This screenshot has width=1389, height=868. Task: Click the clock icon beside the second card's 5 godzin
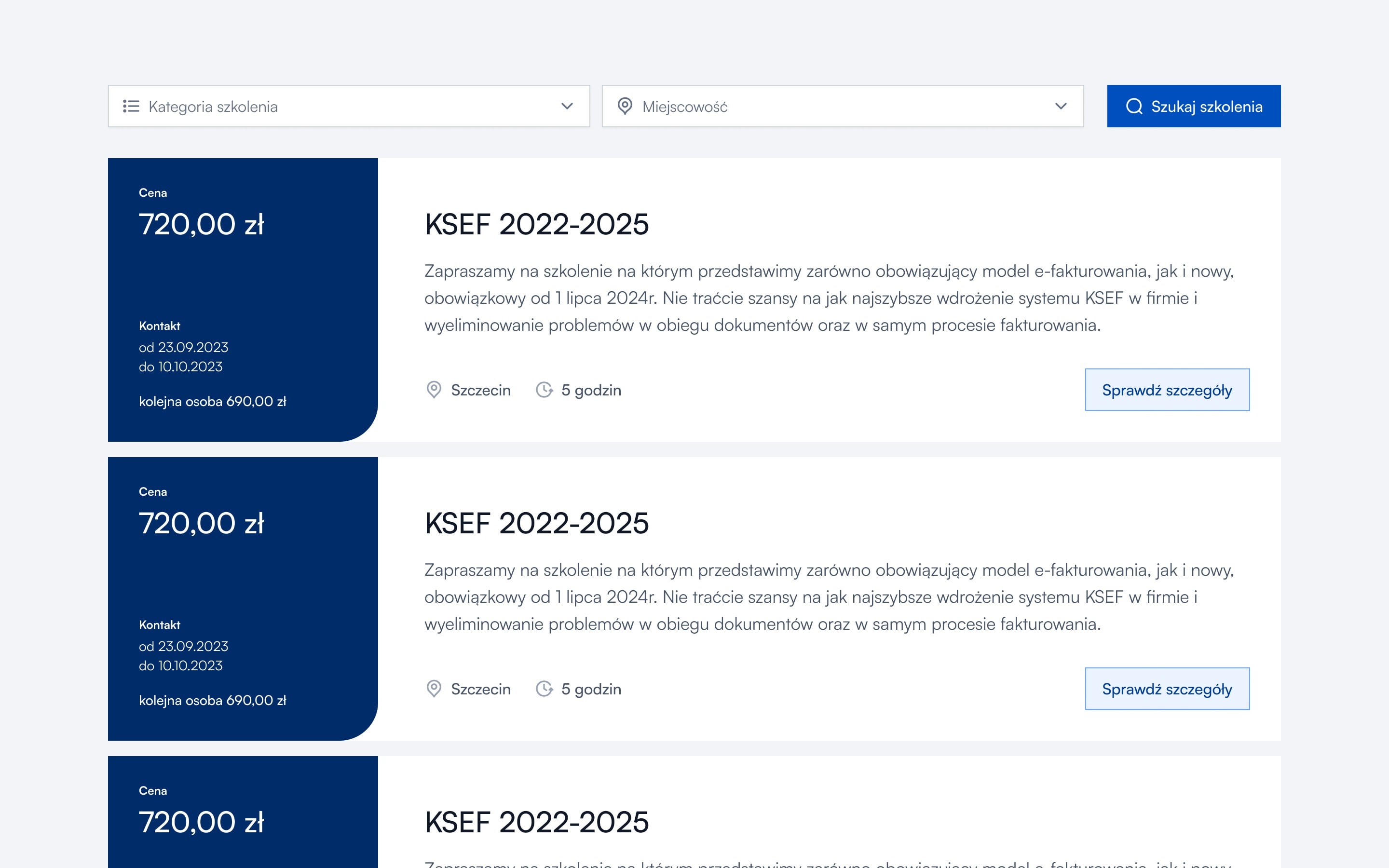544,689
